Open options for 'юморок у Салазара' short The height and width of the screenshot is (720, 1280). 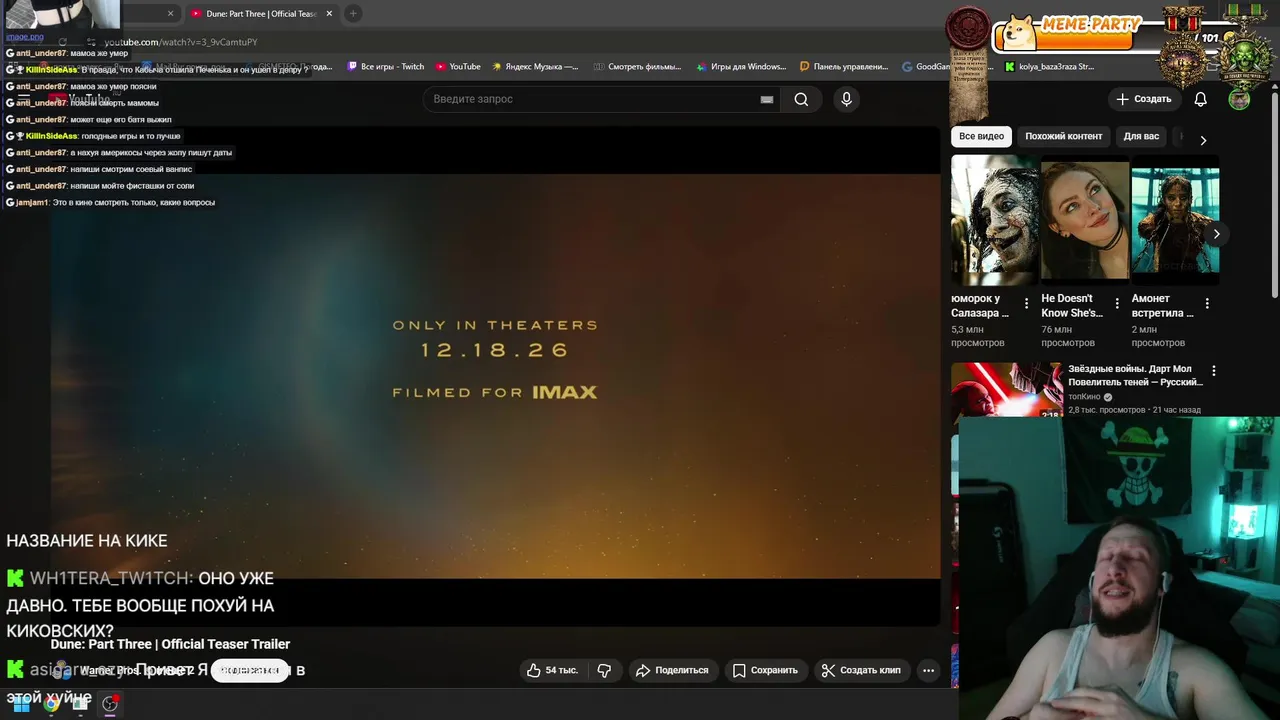click(x=1026, y=303)
